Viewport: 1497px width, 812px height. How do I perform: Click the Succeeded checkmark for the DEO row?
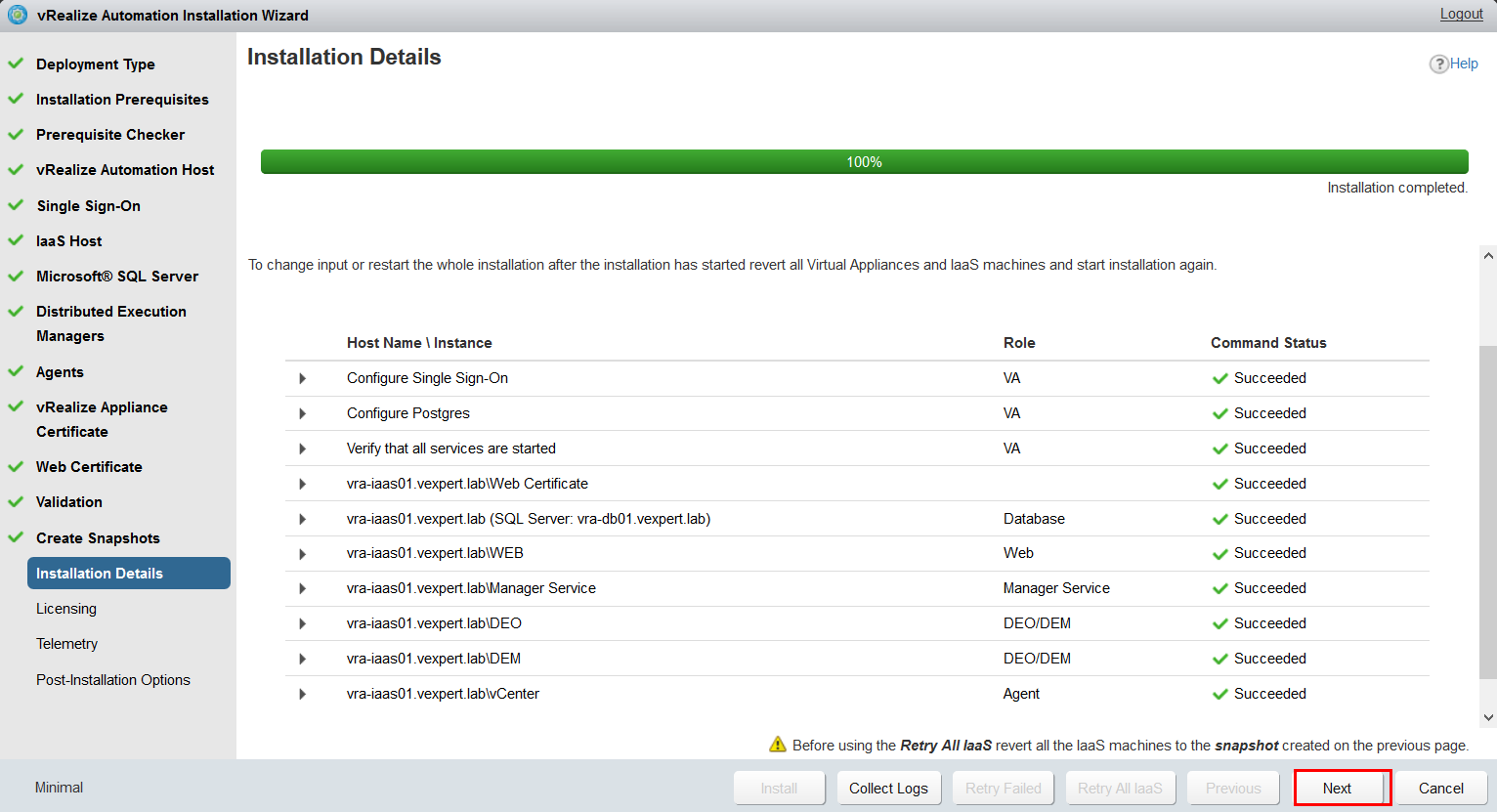1219,624
